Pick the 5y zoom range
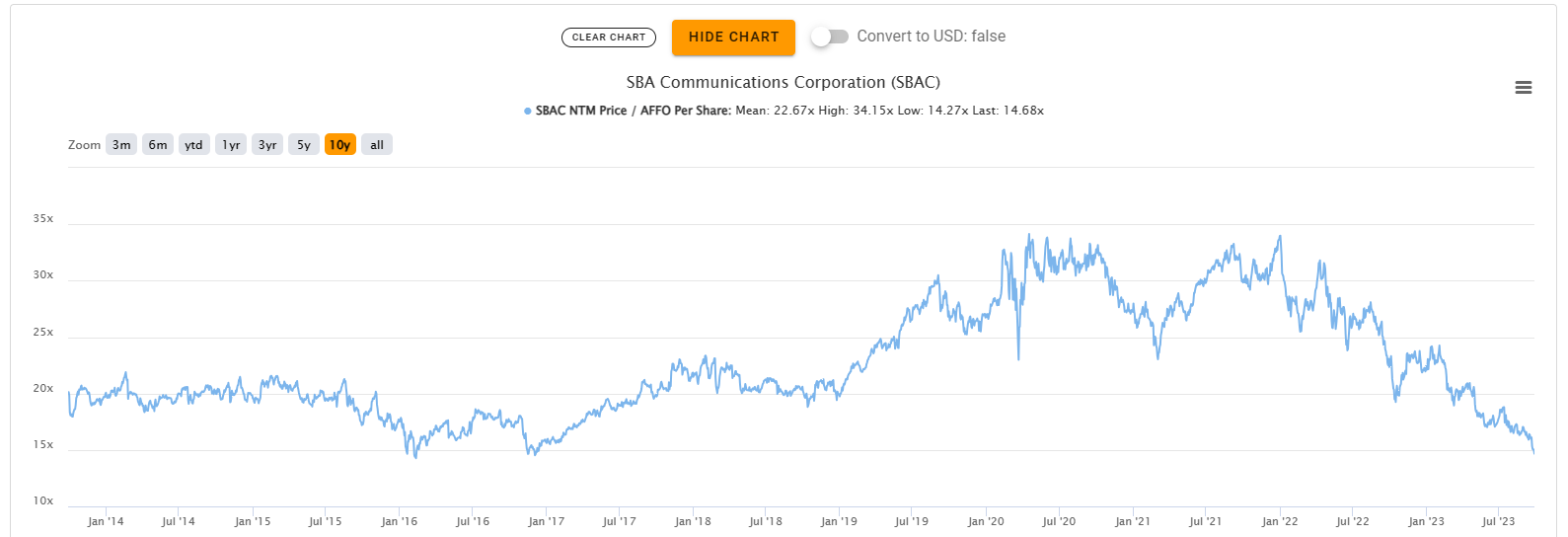The image size is (1568, 537). click(304, 145)
